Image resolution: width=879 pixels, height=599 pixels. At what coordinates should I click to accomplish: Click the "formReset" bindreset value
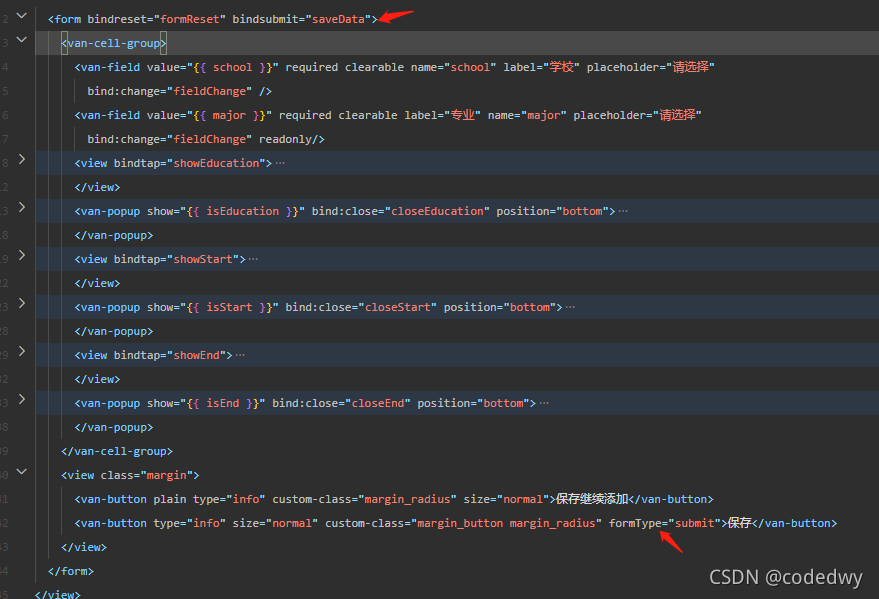click(x=189, y=19)
